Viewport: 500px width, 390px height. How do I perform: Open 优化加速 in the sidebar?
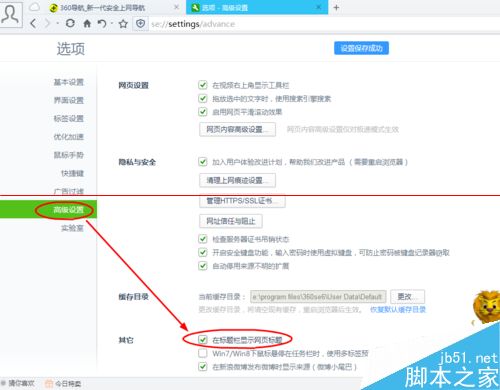(x=69, y=137)
